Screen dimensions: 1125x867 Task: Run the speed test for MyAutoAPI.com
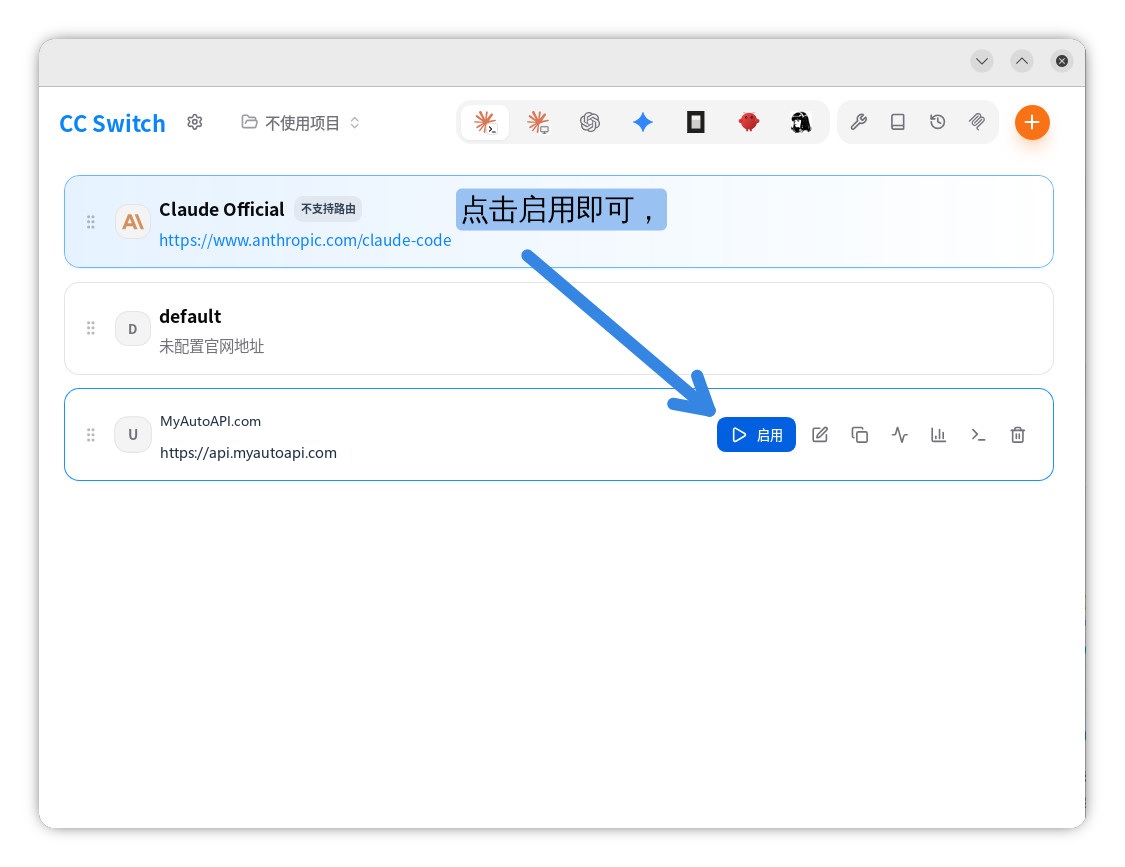(899, 435)
